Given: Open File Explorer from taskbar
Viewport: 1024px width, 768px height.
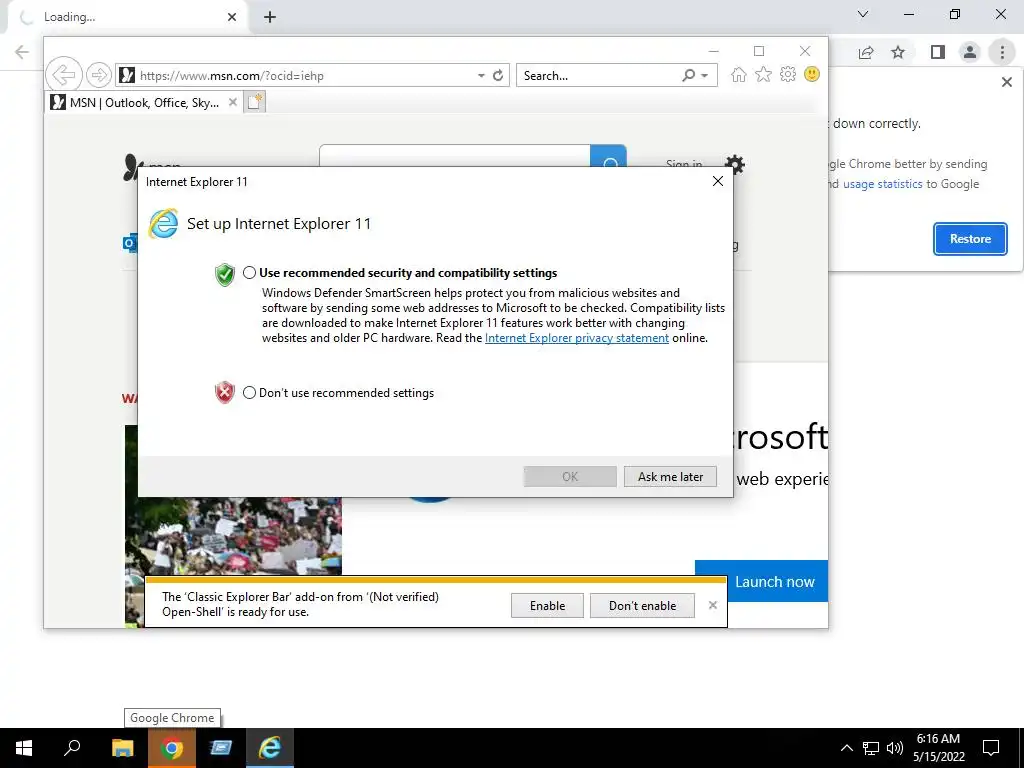Looking at the screenshot, I should coord(122,748).
